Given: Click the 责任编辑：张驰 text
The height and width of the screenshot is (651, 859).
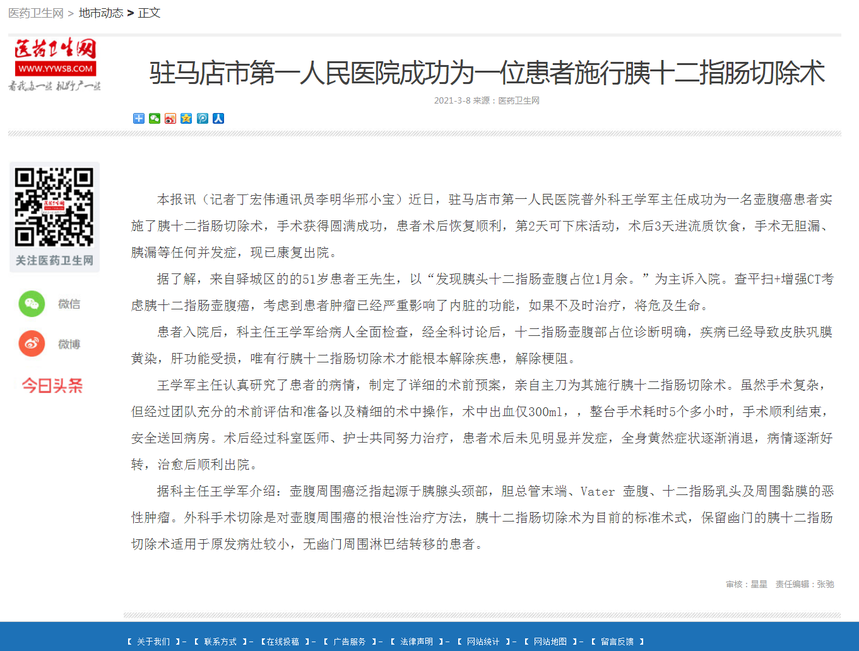Looking at the screenshot, I should pyautogui.click(x=805, y=584).
